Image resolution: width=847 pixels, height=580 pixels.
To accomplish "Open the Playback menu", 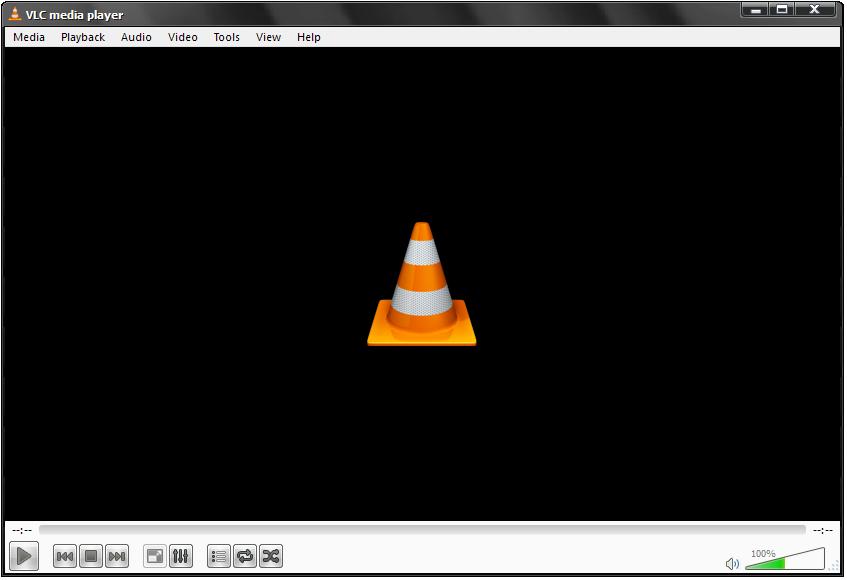I will [x=83, y=37].
